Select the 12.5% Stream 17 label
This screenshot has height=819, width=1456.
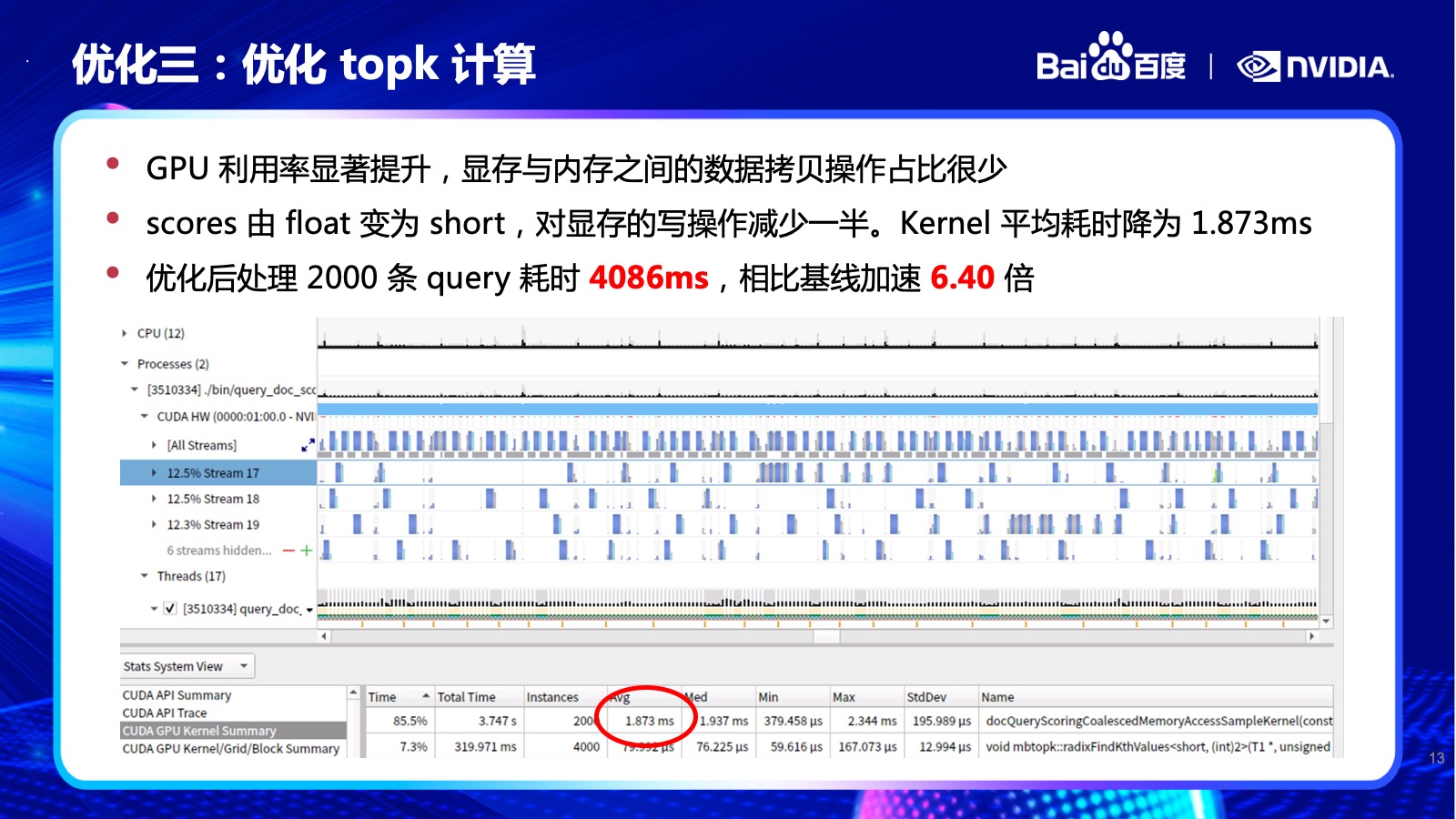point(213,473)
